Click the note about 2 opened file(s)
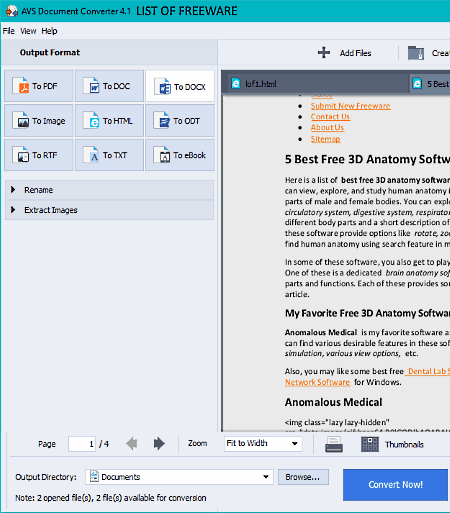Screen dimensions: 450x513 pos(111,498)
